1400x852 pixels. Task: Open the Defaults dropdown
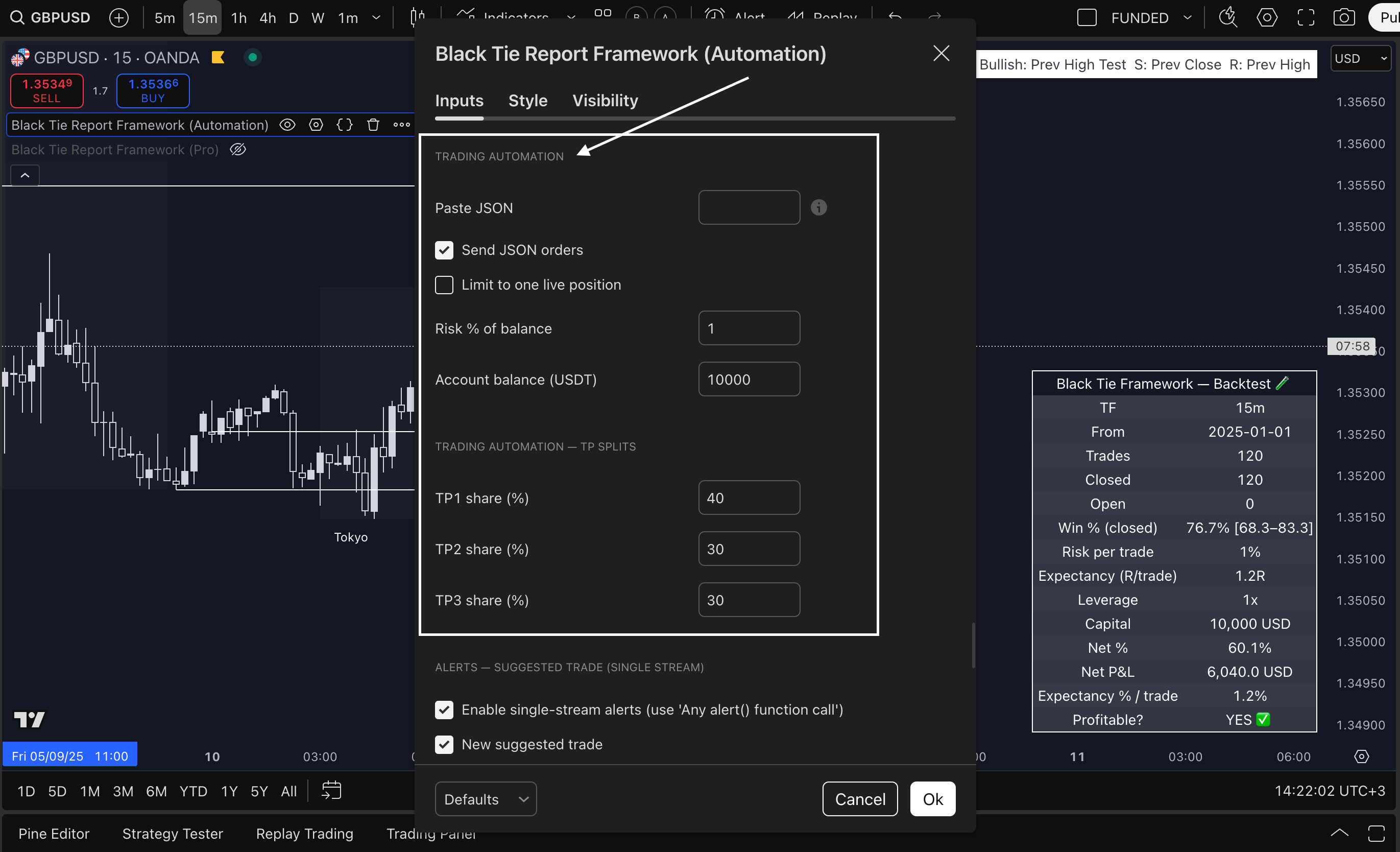[485, 799]
